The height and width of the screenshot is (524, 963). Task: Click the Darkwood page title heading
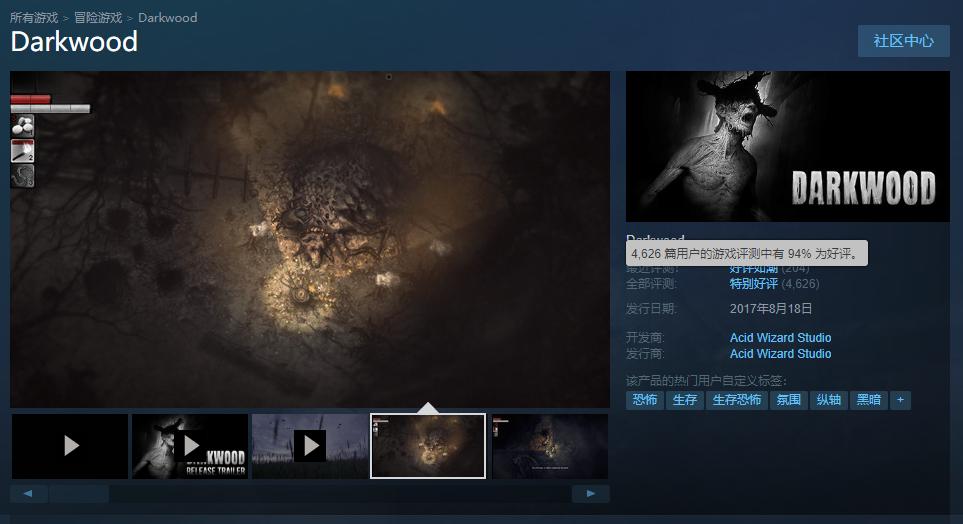coord(74,42)
